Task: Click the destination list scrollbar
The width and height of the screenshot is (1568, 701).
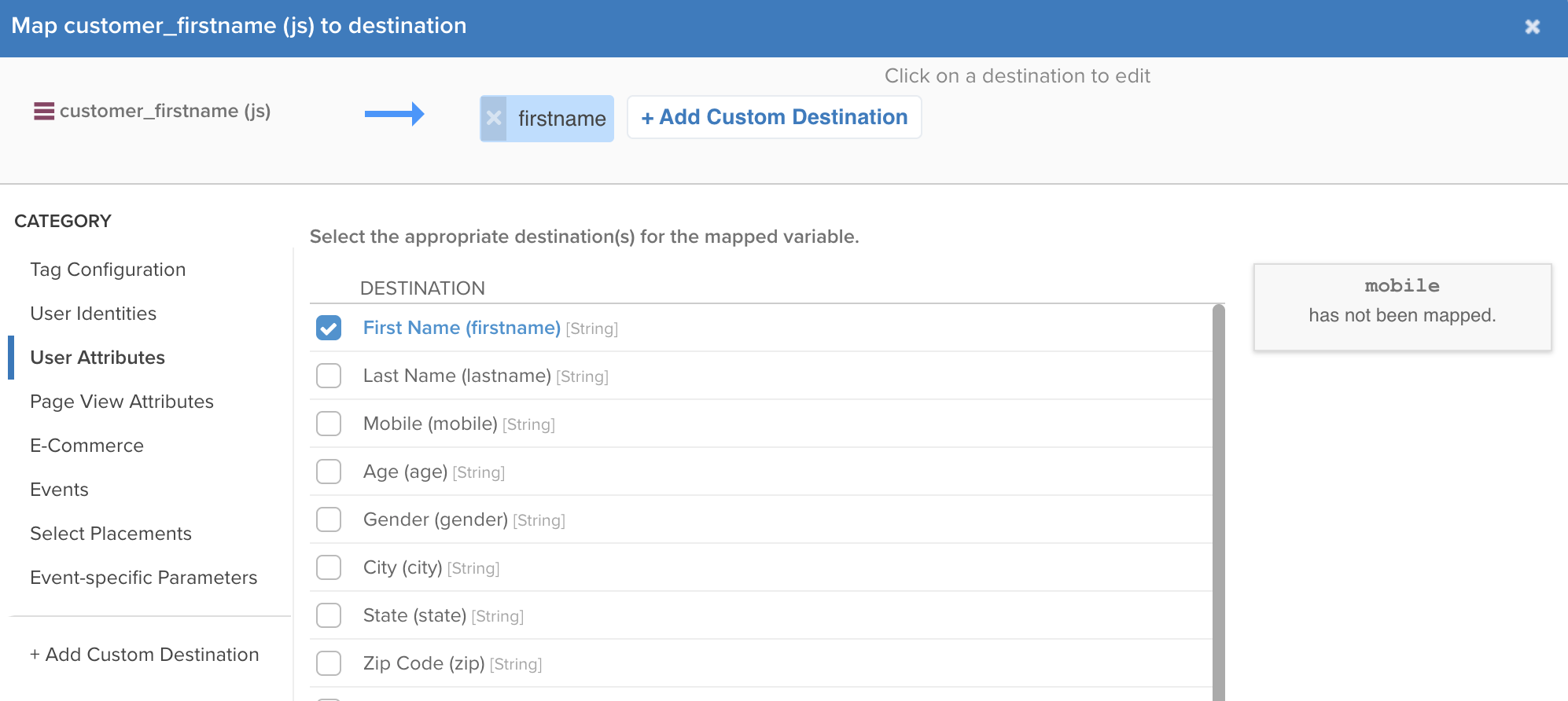Action: 1218,503
